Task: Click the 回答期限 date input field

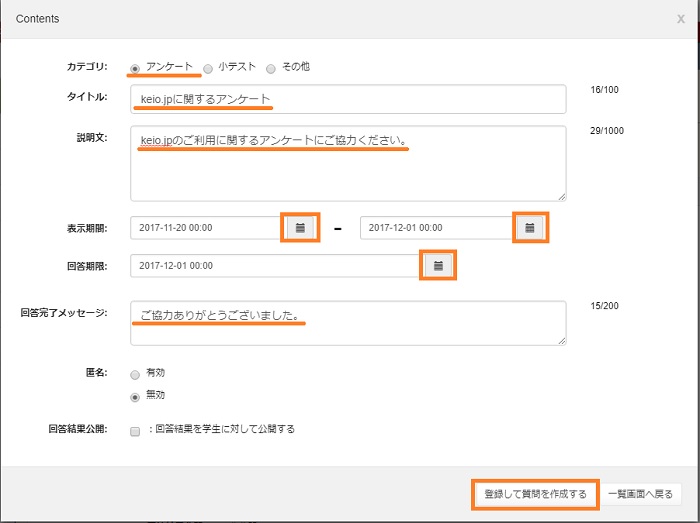Action: [275, 266]
